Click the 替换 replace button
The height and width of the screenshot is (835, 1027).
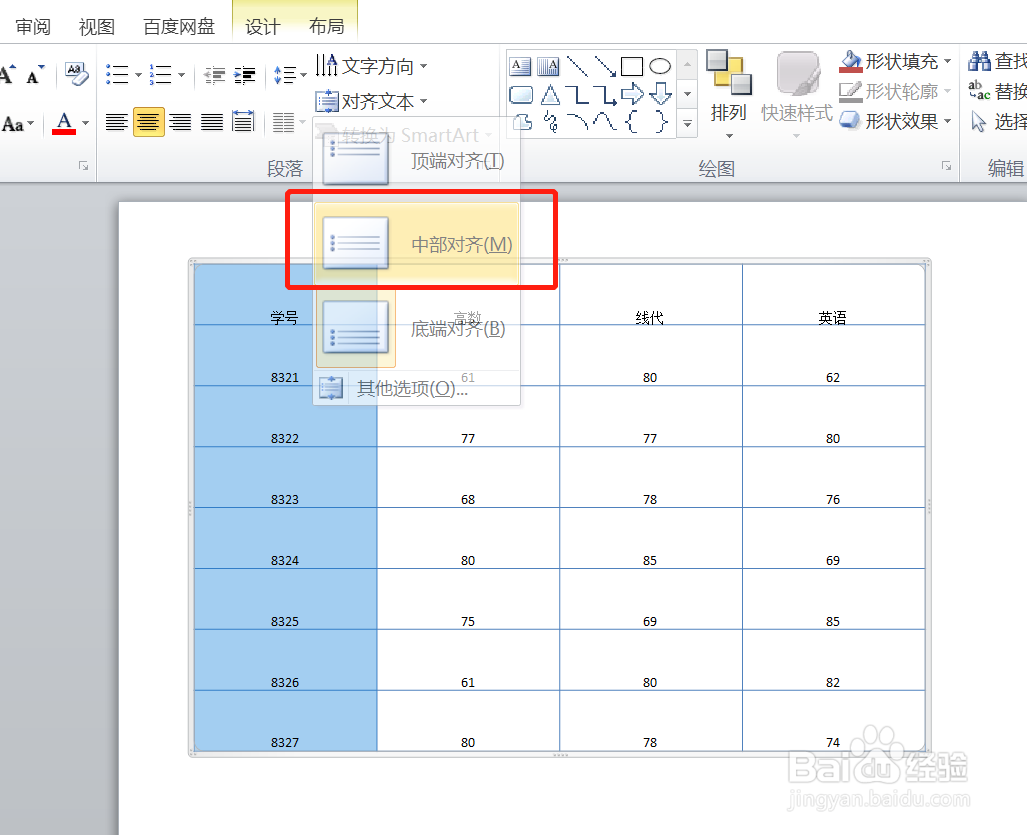click(x=997, y=91)
